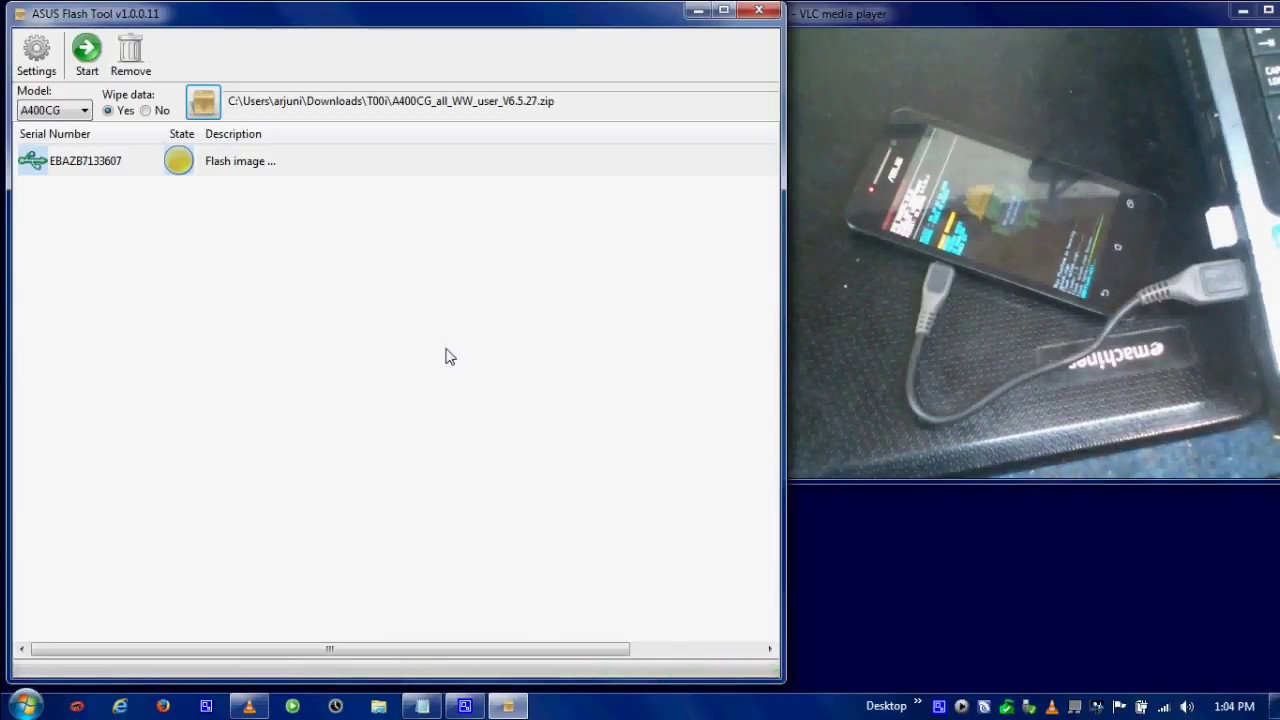Open the Model A400CG dropdown
This screenshot has height=720, width=1280.
point(55,110)
